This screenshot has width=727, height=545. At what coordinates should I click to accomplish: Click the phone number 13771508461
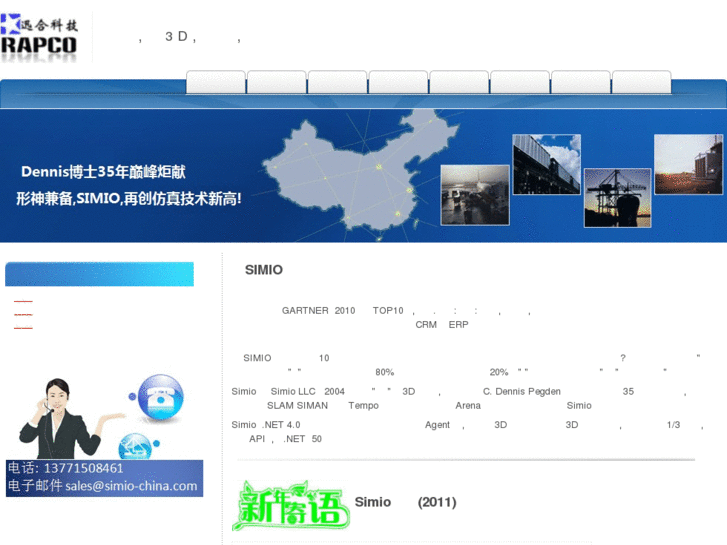(x=83, y=468)
